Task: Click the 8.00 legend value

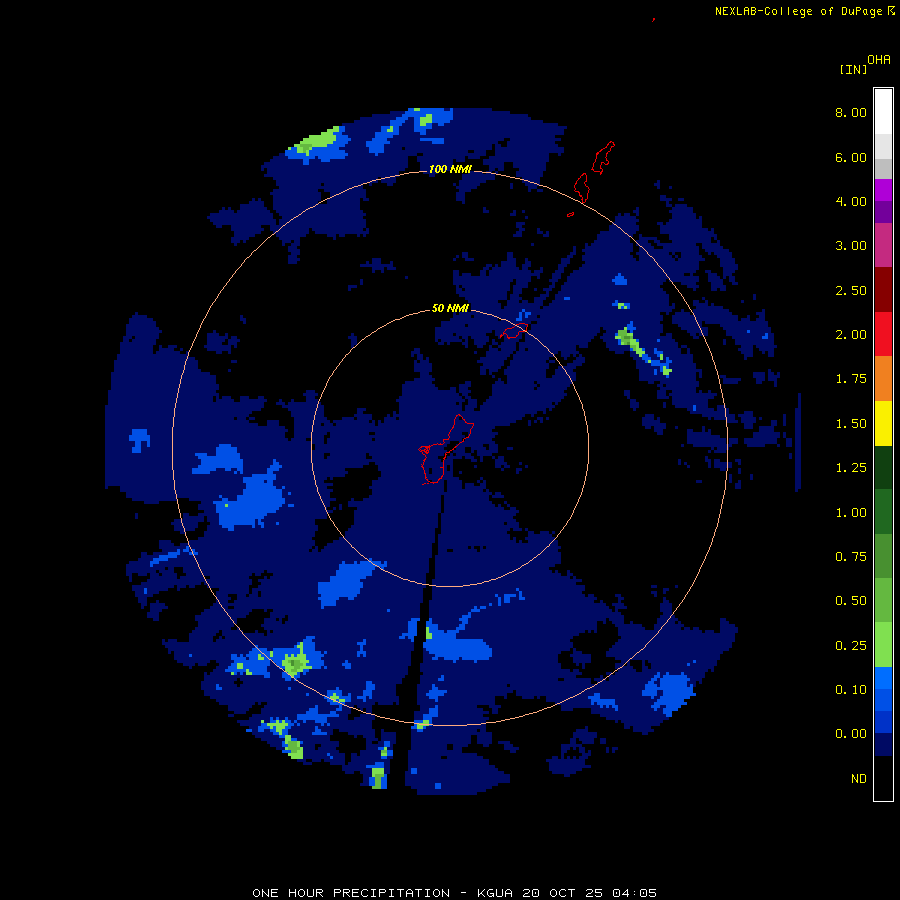Action: click(851, 112)
